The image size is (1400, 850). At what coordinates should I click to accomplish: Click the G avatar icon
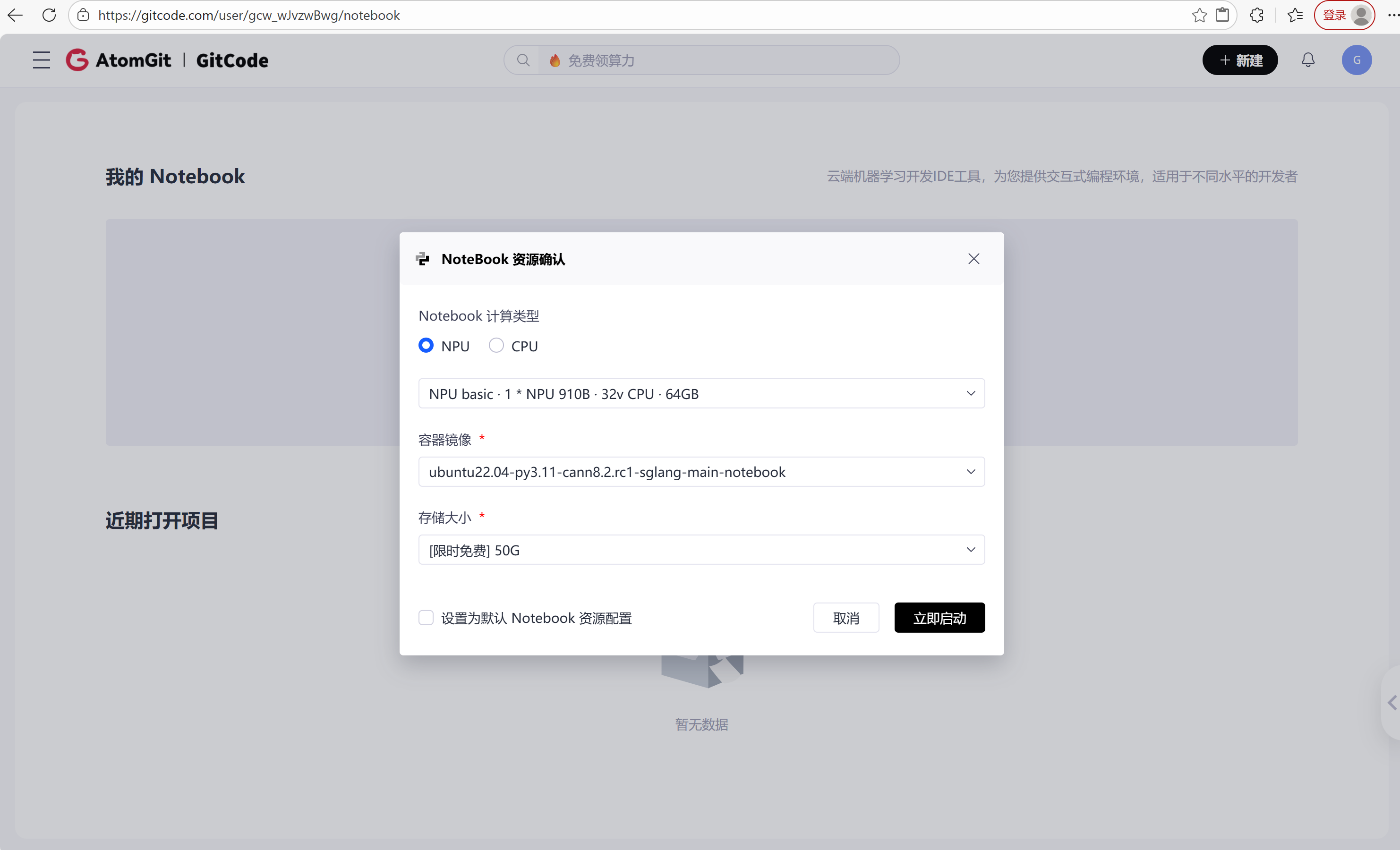[x=1357, y=59]
